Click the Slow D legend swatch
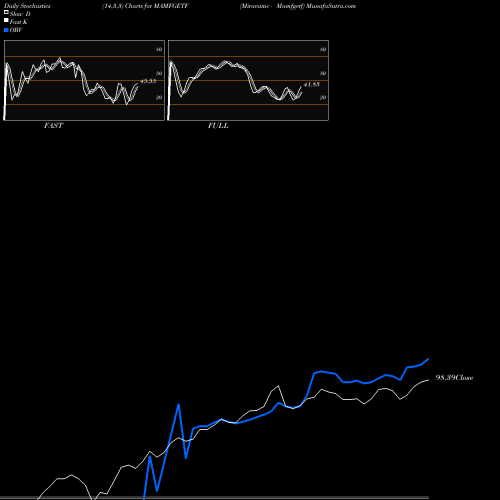 6,12
